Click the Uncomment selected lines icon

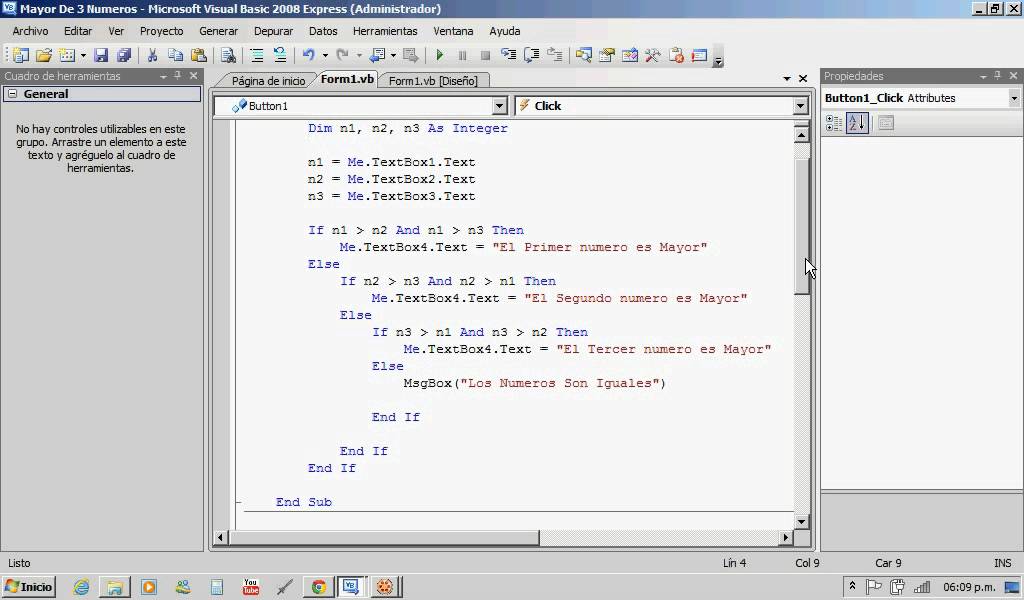[x=280, y=55]
